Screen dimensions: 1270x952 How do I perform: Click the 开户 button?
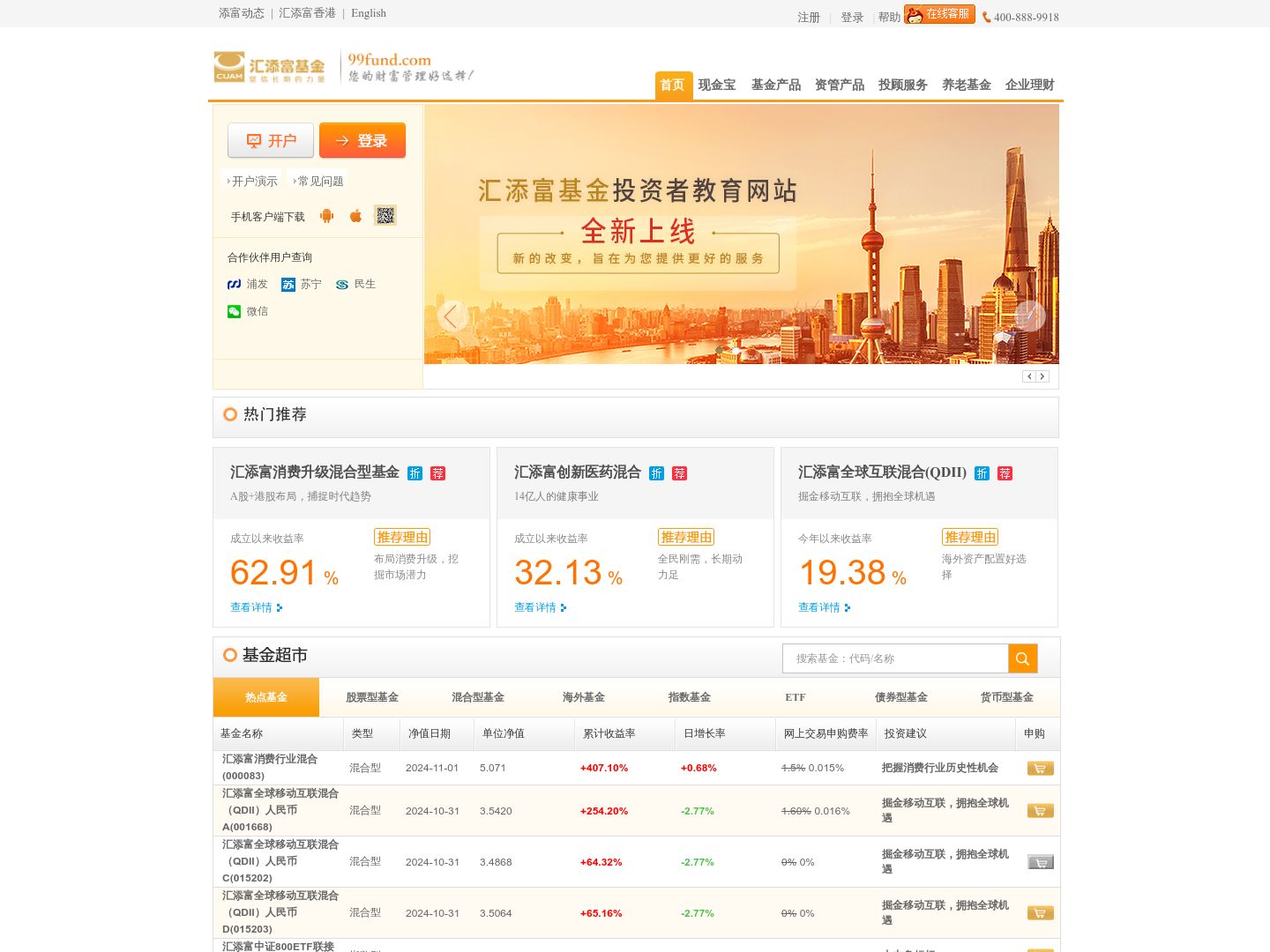point(271,140)
